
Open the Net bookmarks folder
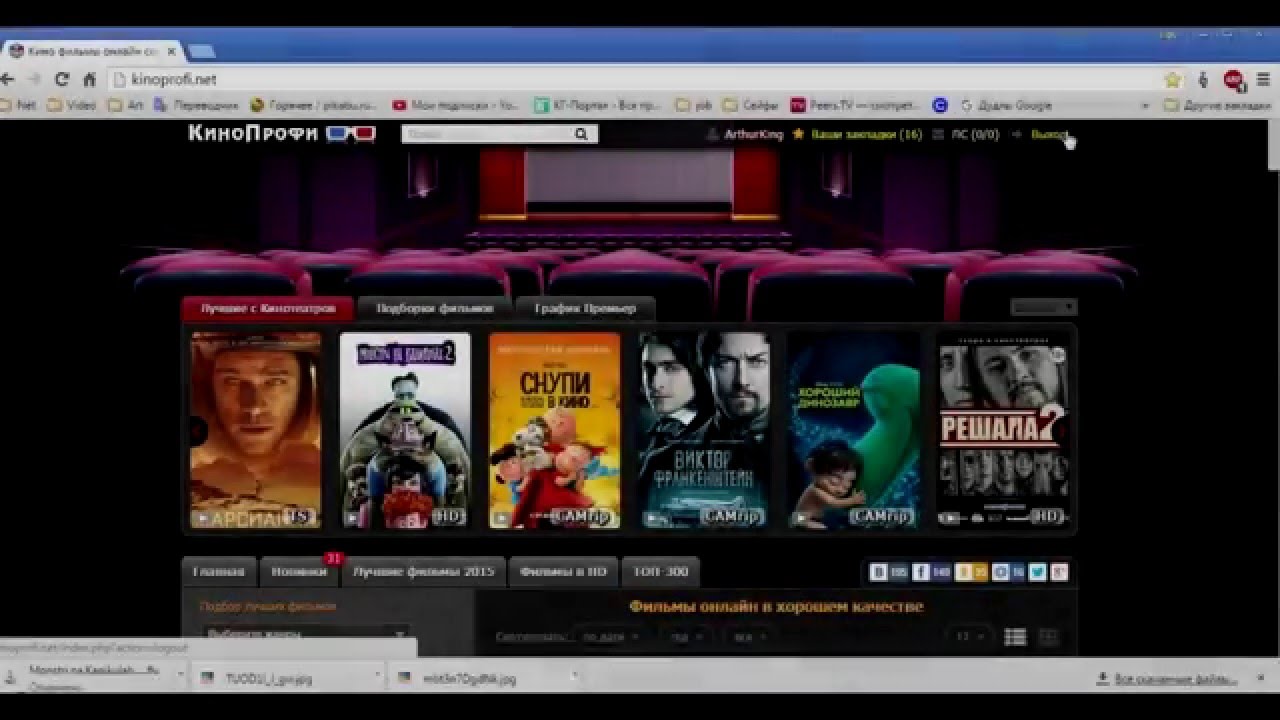pos(19,105)
